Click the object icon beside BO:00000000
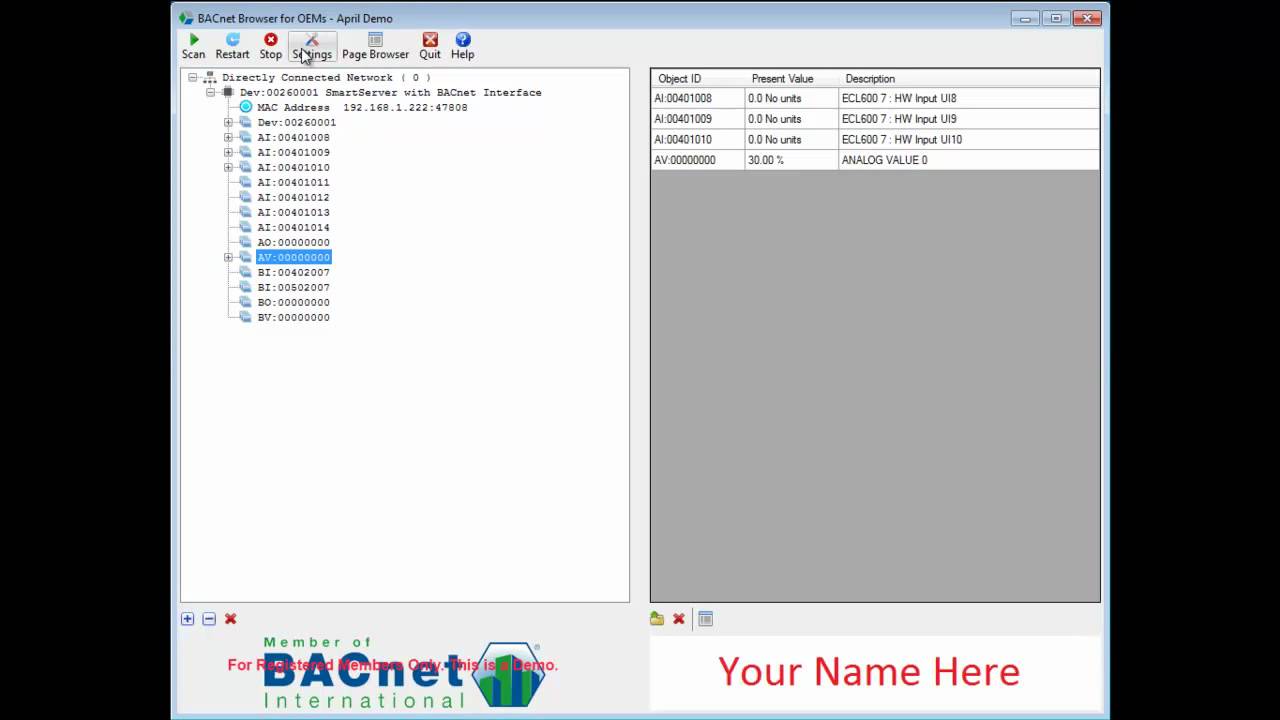This screenshot has width=1280, height=720. pyautogui.click(x=246, y=302)
